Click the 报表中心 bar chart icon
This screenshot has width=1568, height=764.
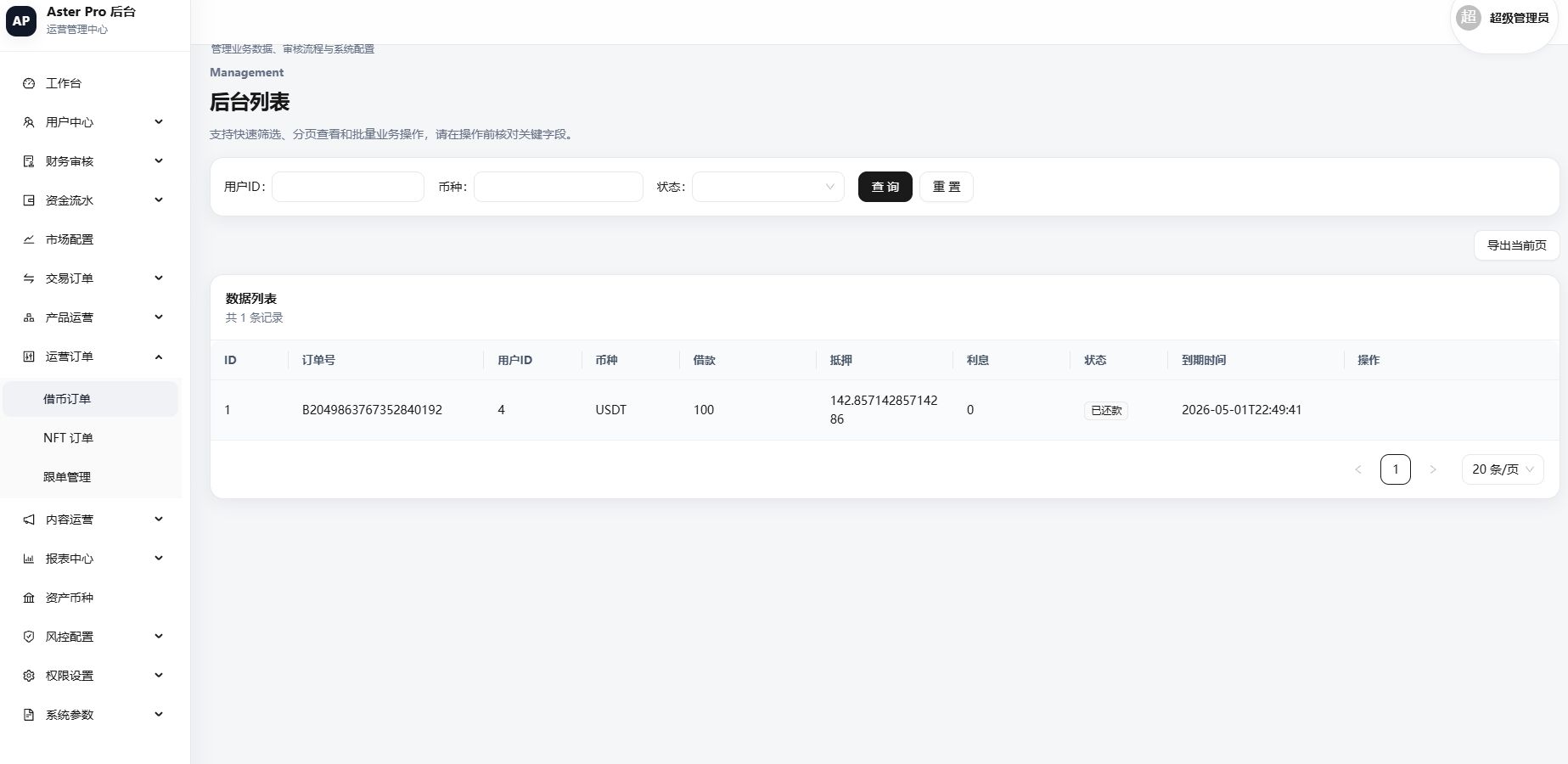(x=29, y=559)
